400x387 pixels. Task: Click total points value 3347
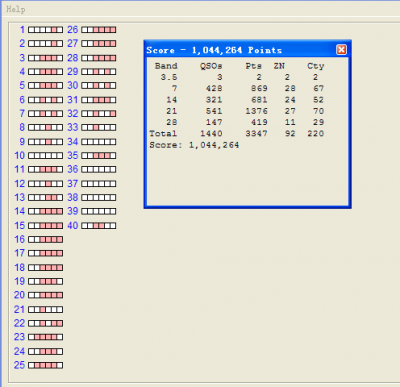(x=256, y=133)
